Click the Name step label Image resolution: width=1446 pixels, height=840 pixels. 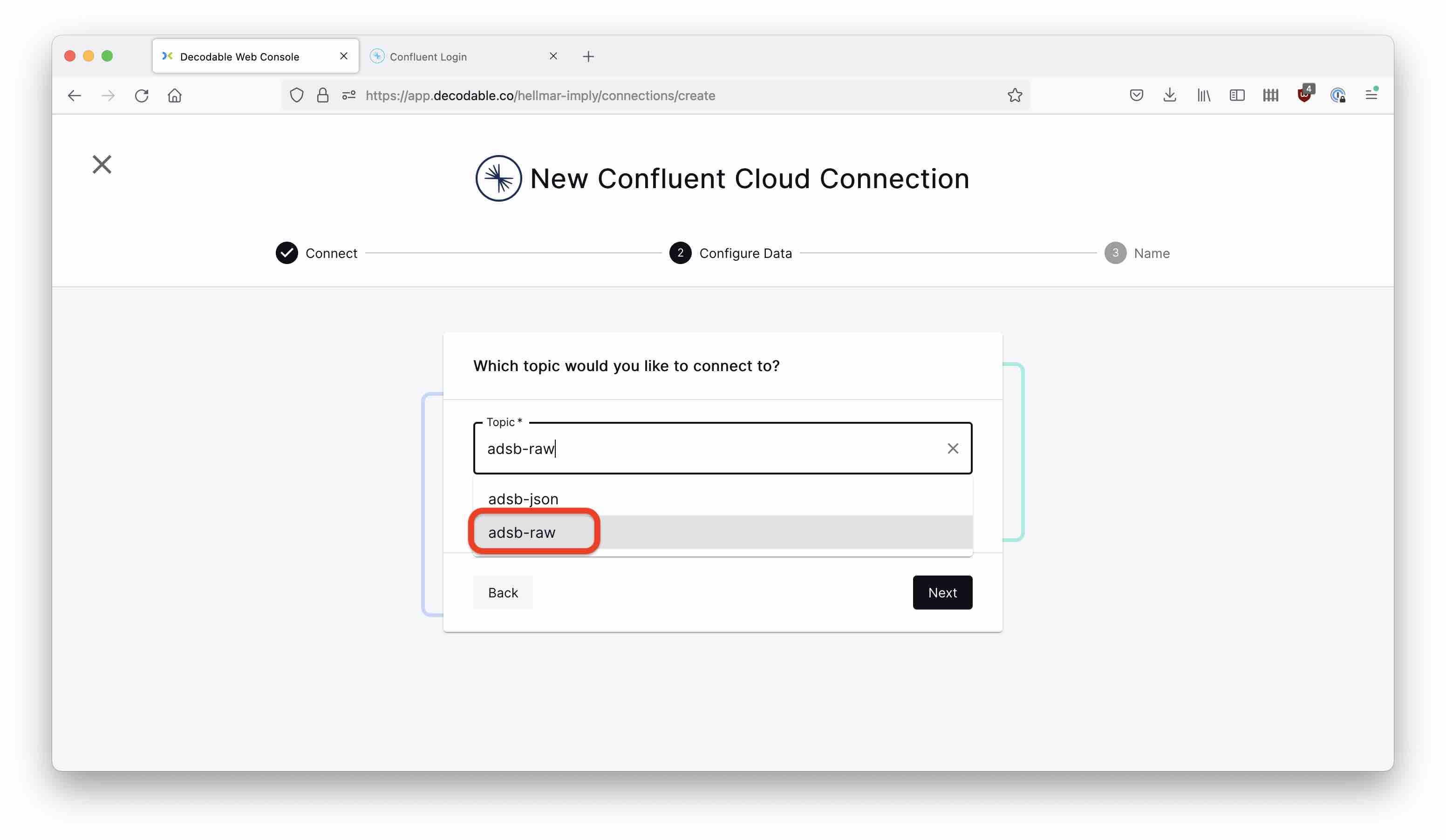(x=1151, y=253)
